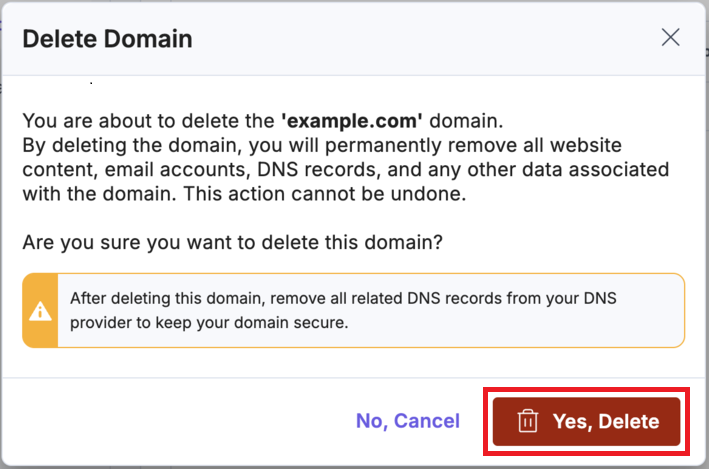Viewport: 709px width, 469px height.
Task: Click the Delete Domain dialog title
Action: 107,39
